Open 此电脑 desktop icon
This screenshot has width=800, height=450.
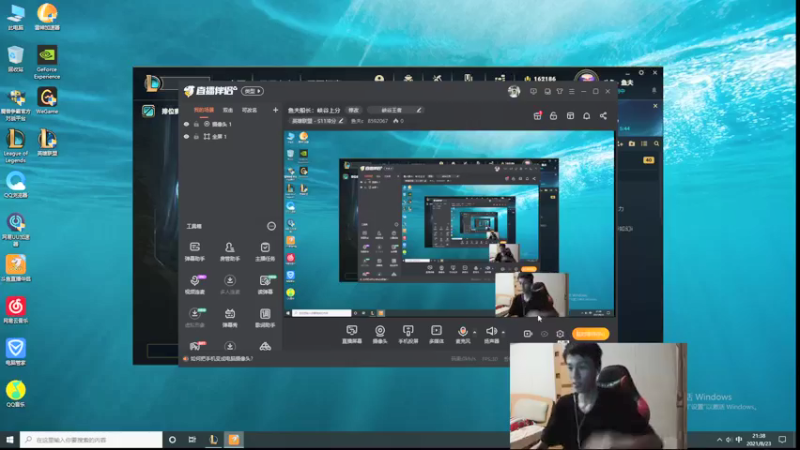point(16,17)
